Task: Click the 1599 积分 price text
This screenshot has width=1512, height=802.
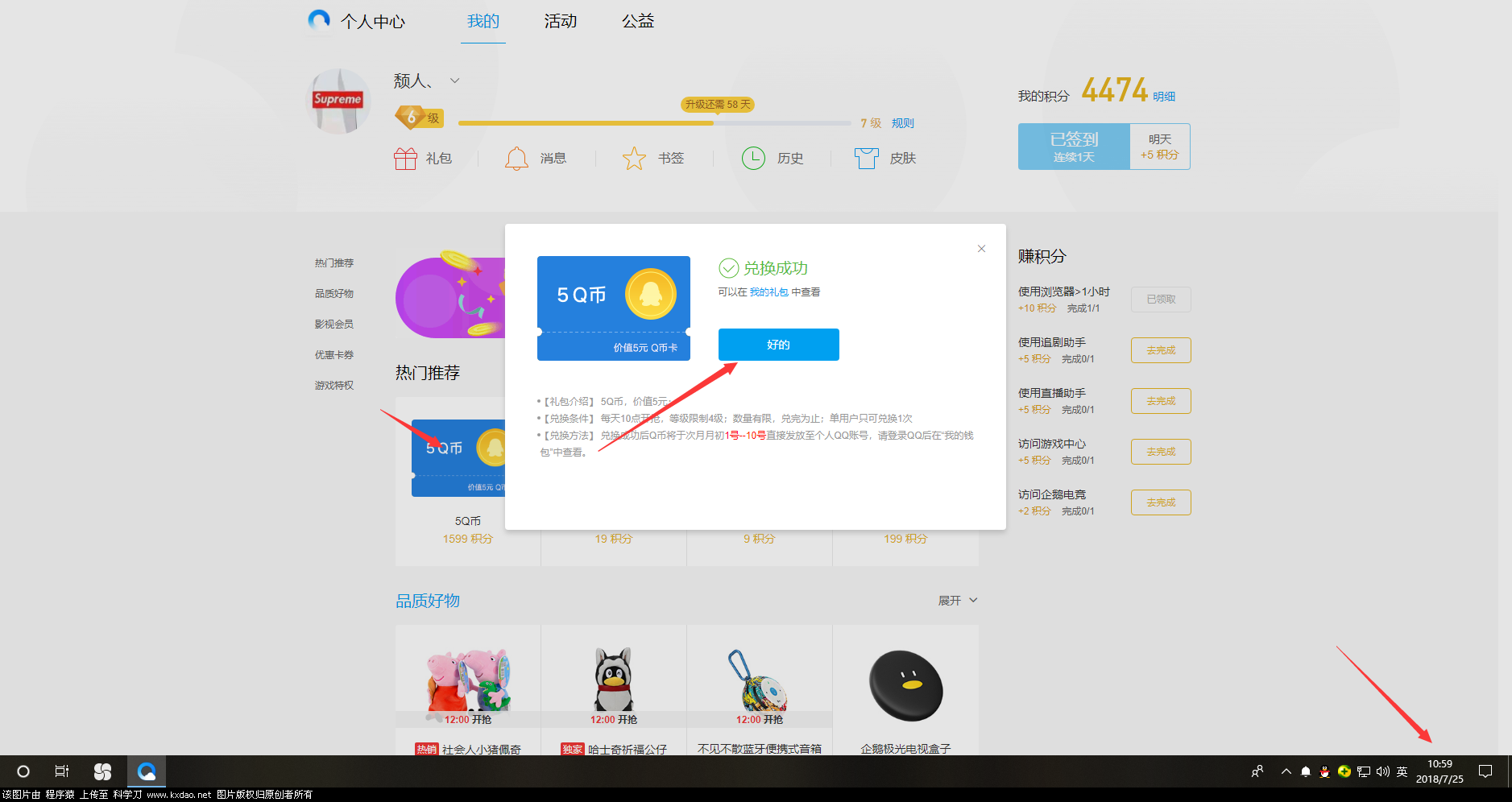Action: (x=467, y=539)
